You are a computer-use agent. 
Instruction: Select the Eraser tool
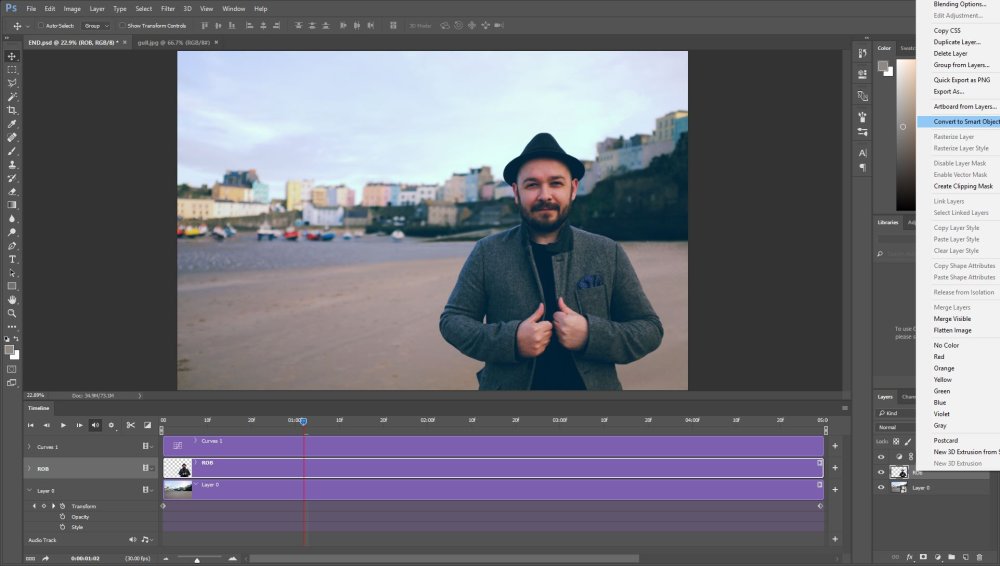(11, 191)
